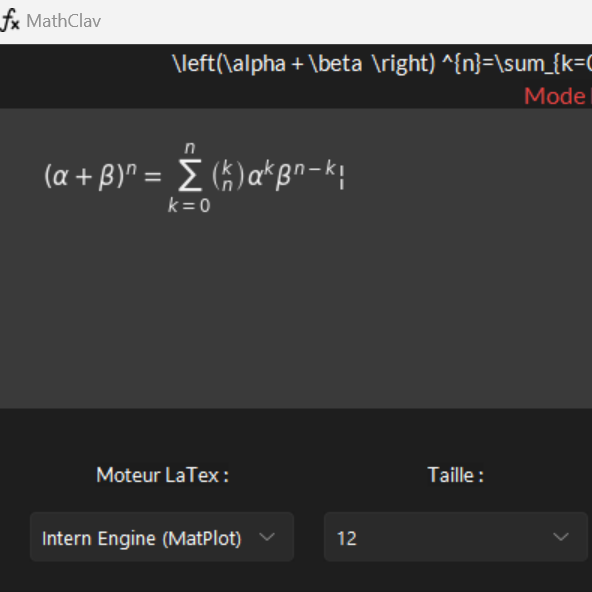
Task: Click the MathClav fx app icon
Action: click(10, 20)
